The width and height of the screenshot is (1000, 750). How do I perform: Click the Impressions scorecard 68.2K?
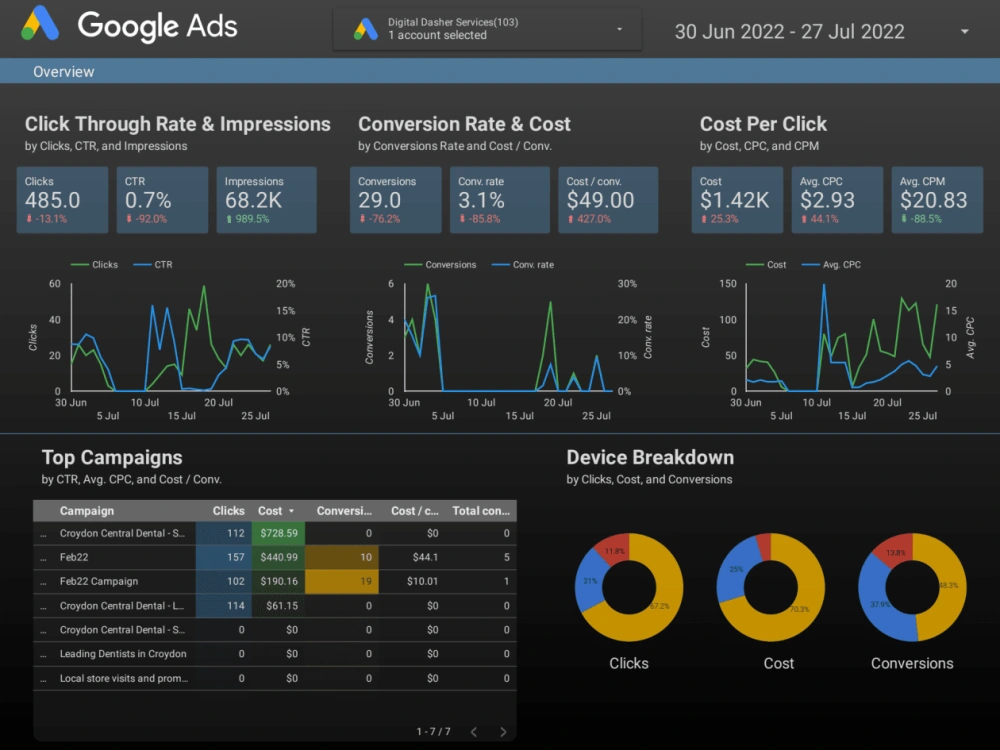click(x=267, y=200)
